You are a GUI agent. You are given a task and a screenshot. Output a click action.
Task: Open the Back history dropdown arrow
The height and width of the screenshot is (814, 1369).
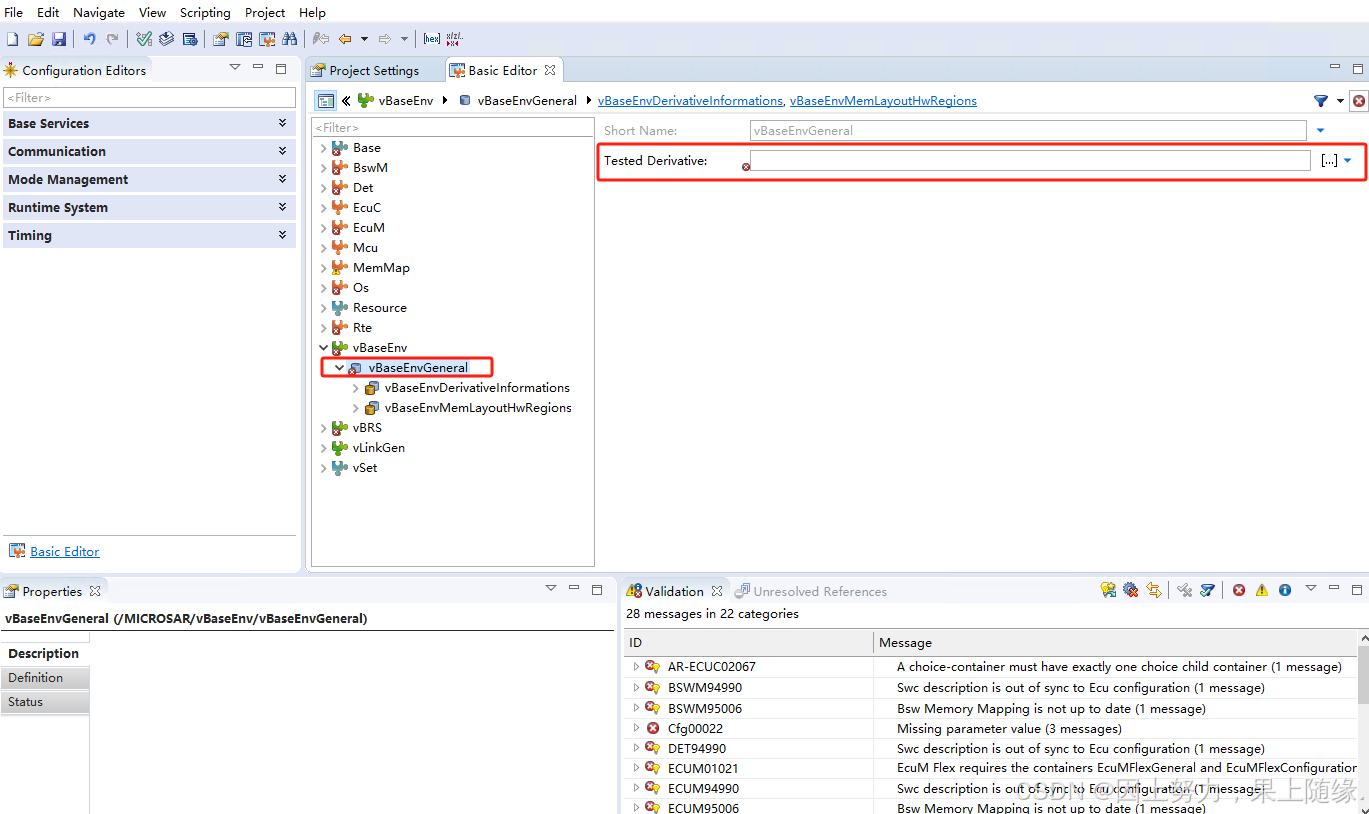click(x=364, y=39)
